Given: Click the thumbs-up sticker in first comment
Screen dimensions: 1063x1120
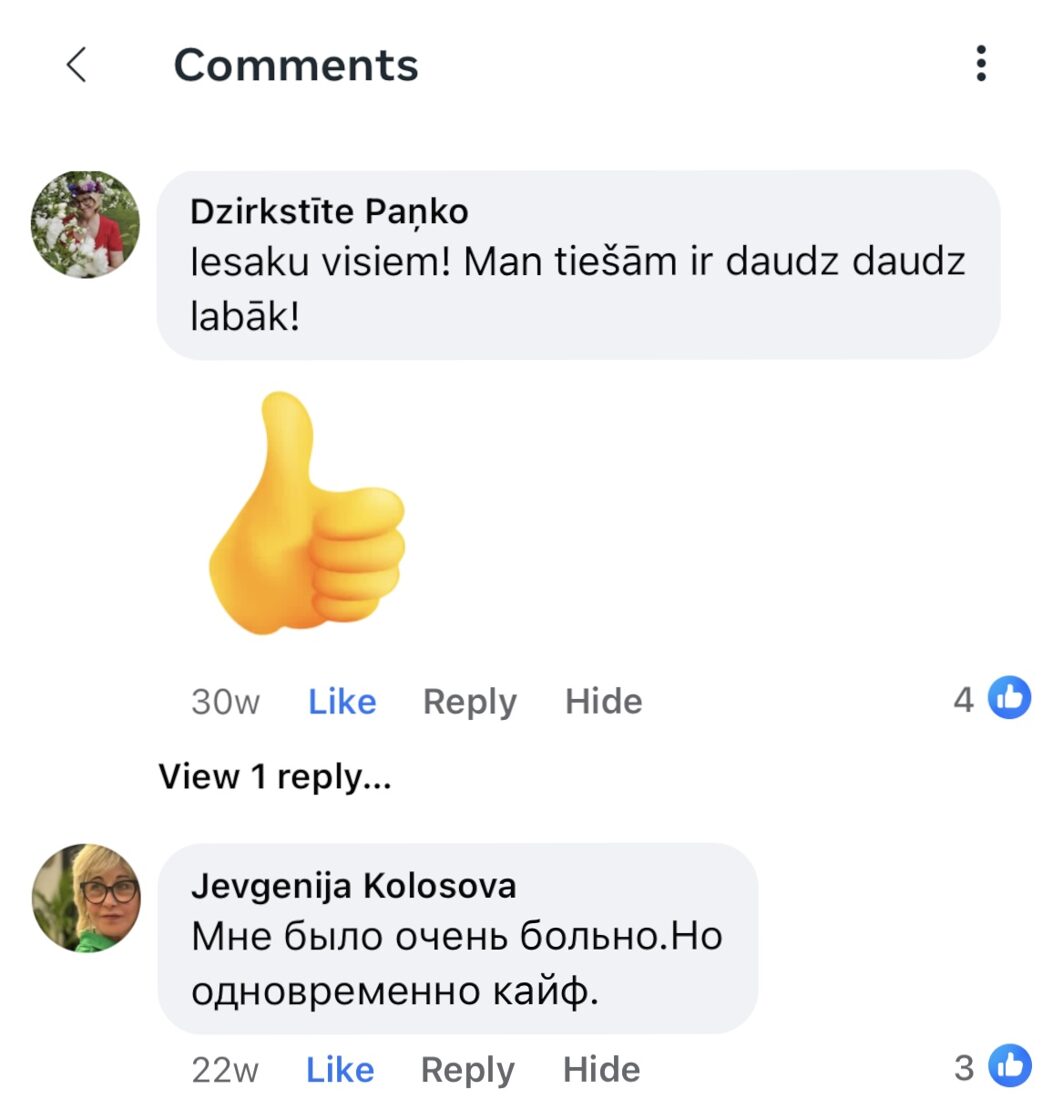Looking at the screenshot, I should tap(308, 512).
